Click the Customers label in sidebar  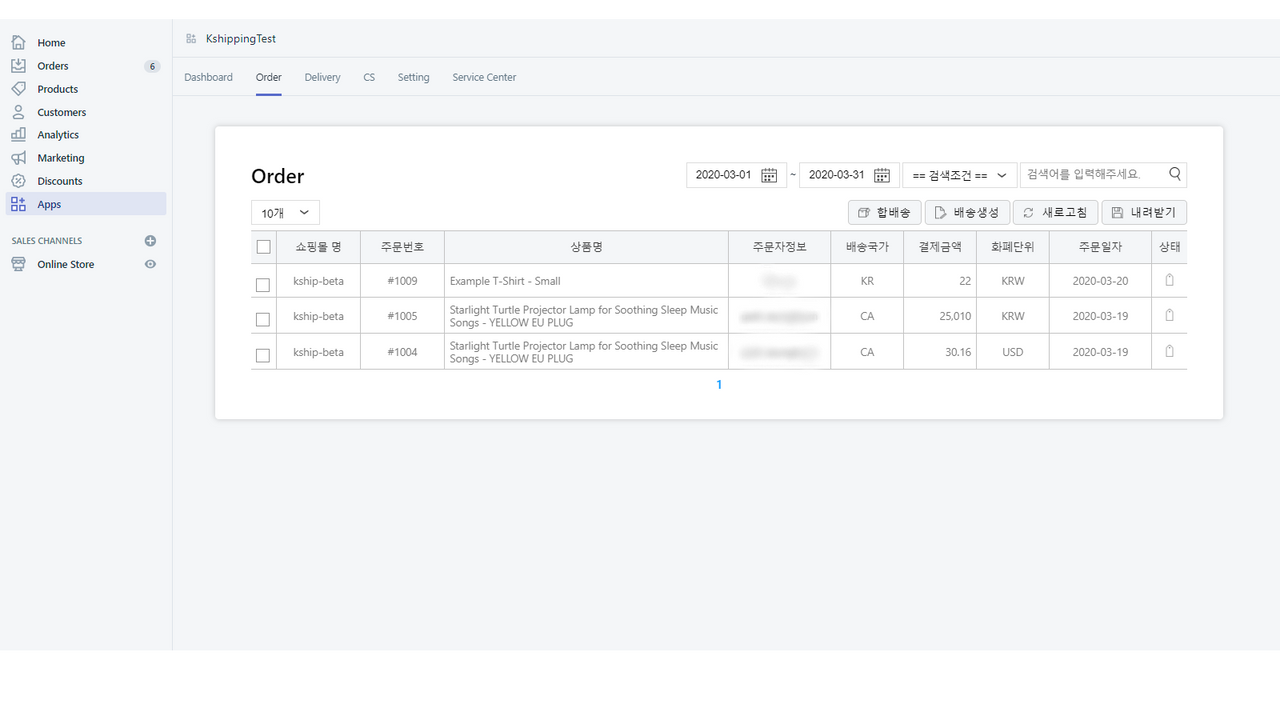(x=62, y=112)
